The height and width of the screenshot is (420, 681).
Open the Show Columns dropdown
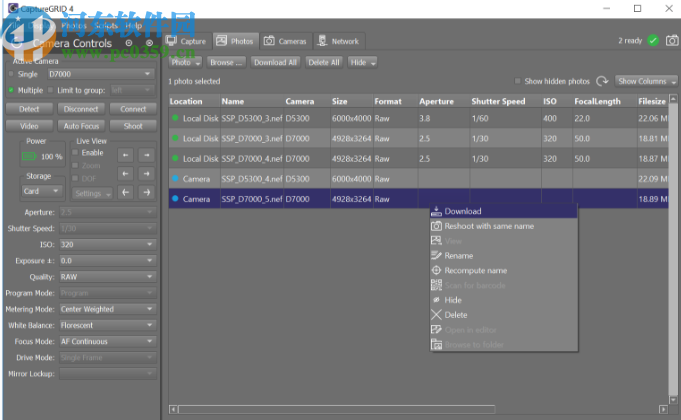pos(644,81)
